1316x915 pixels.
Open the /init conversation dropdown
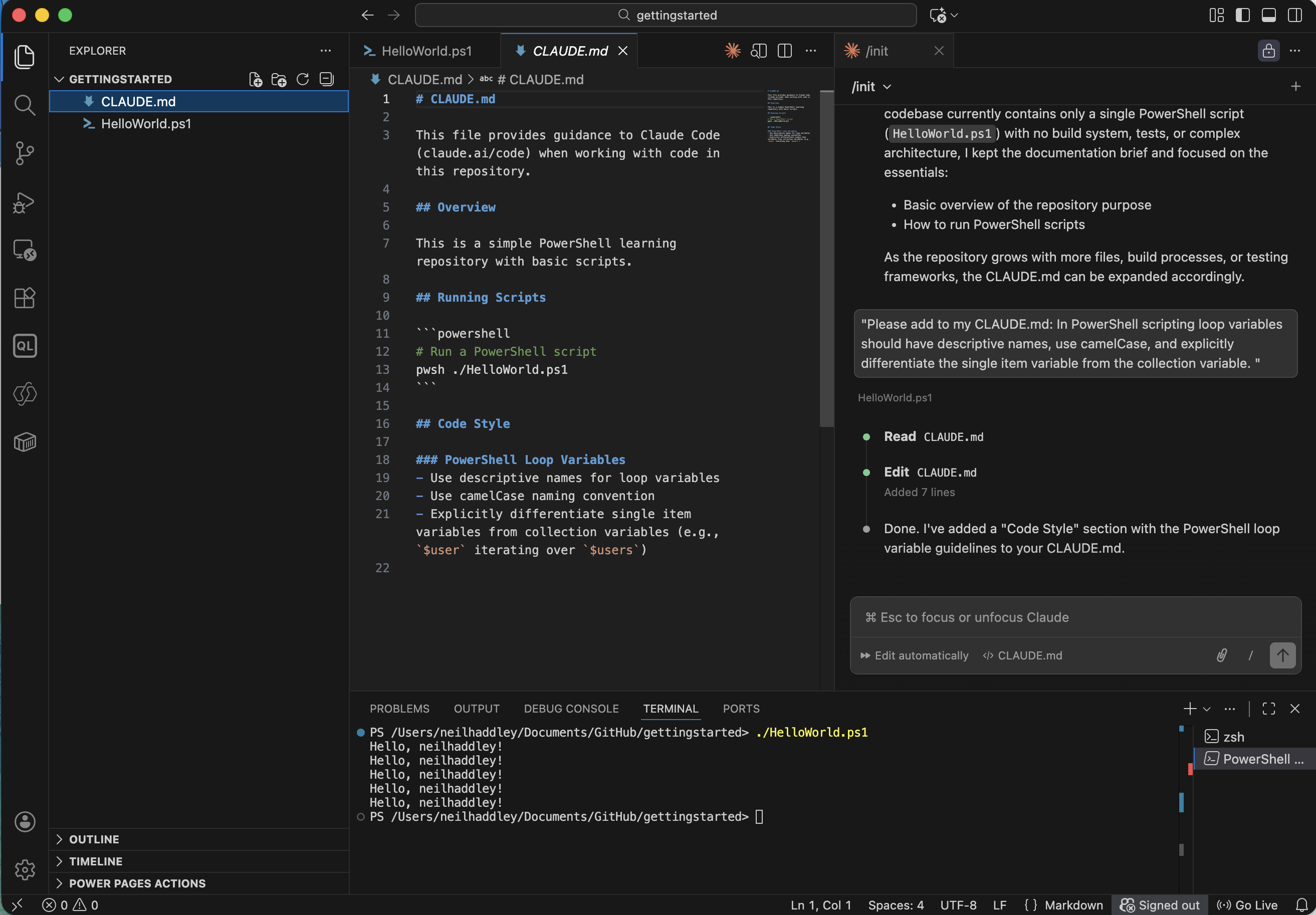869,87
